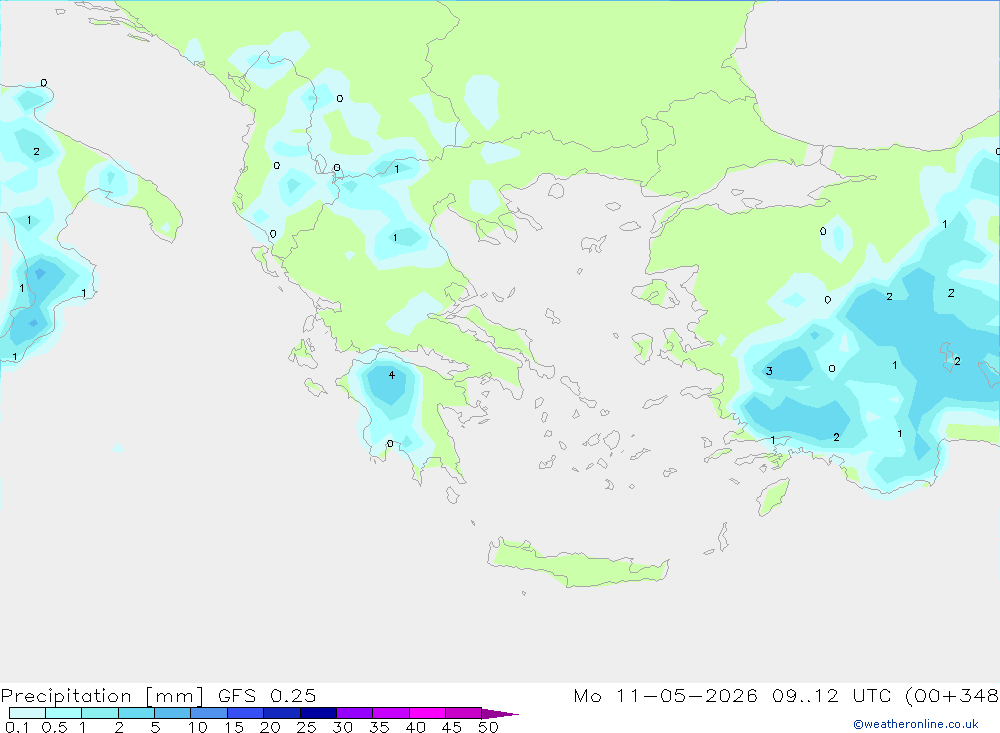Viewport: 1000px width, 733px height.
Task: Click the '2' value over southern Italy
Action: click(36, 152)
